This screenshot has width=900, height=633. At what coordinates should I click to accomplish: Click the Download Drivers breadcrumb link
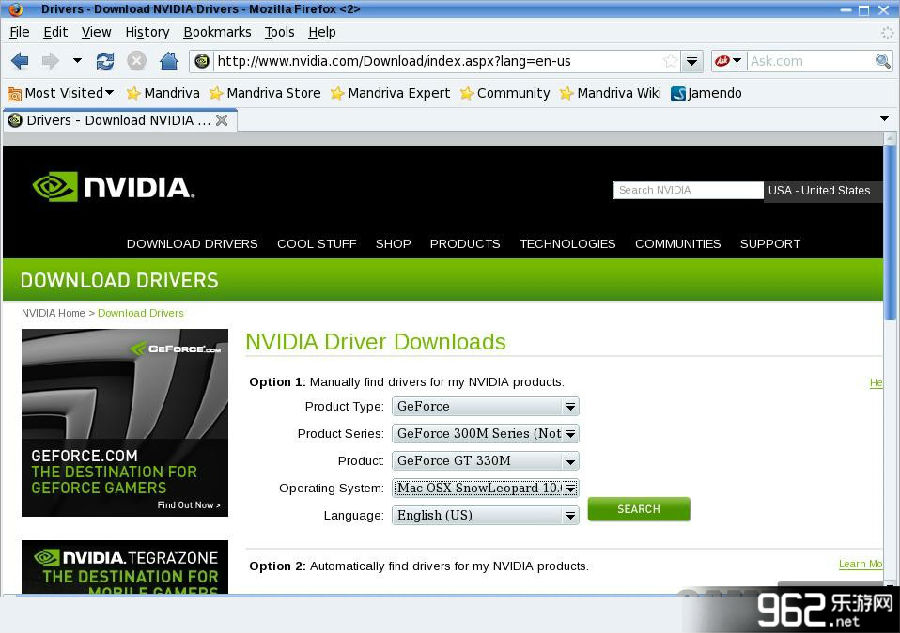141,313
